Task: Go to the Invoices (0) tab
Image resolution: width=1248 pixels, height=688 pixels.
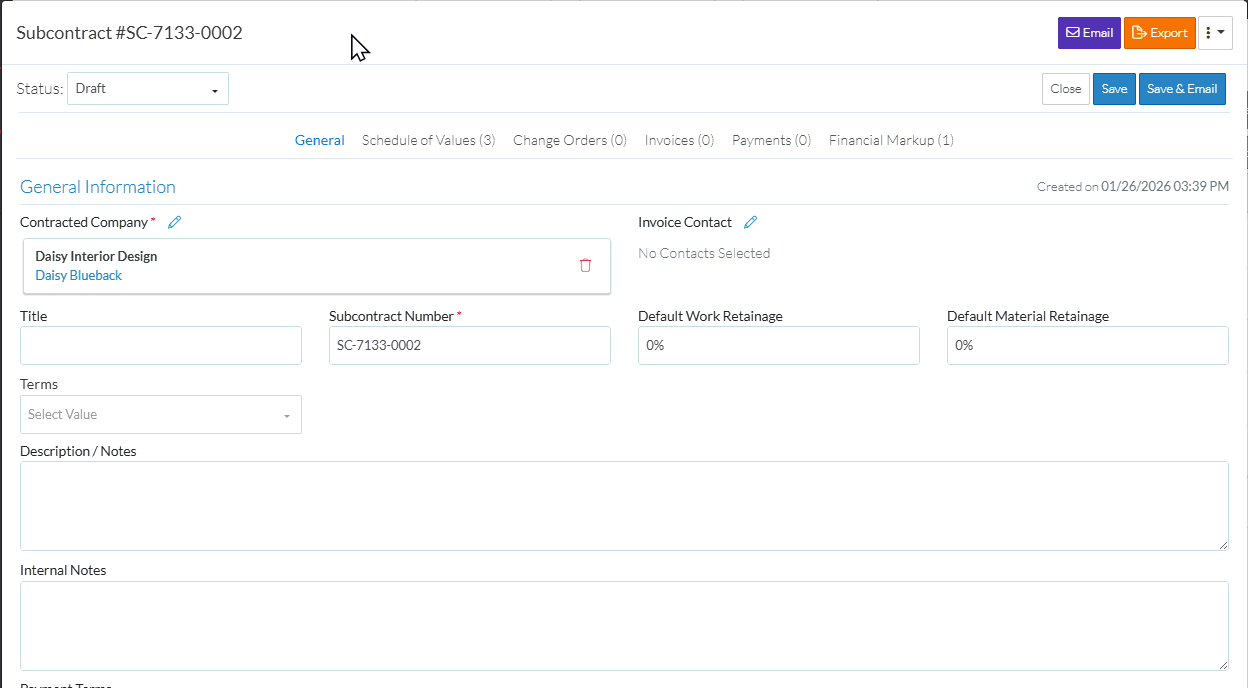Action: [679, 140]
